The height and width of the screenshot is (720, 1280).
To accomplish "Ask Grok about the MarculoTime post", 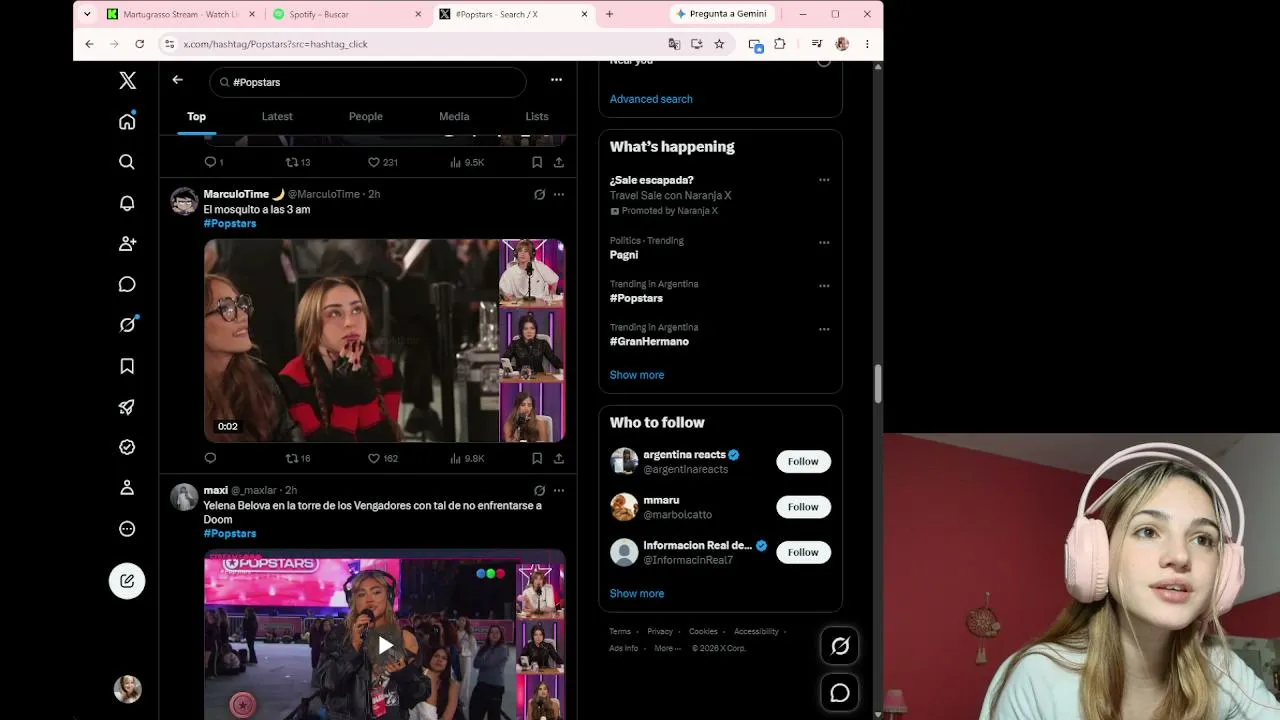I will tap(539, 194).
